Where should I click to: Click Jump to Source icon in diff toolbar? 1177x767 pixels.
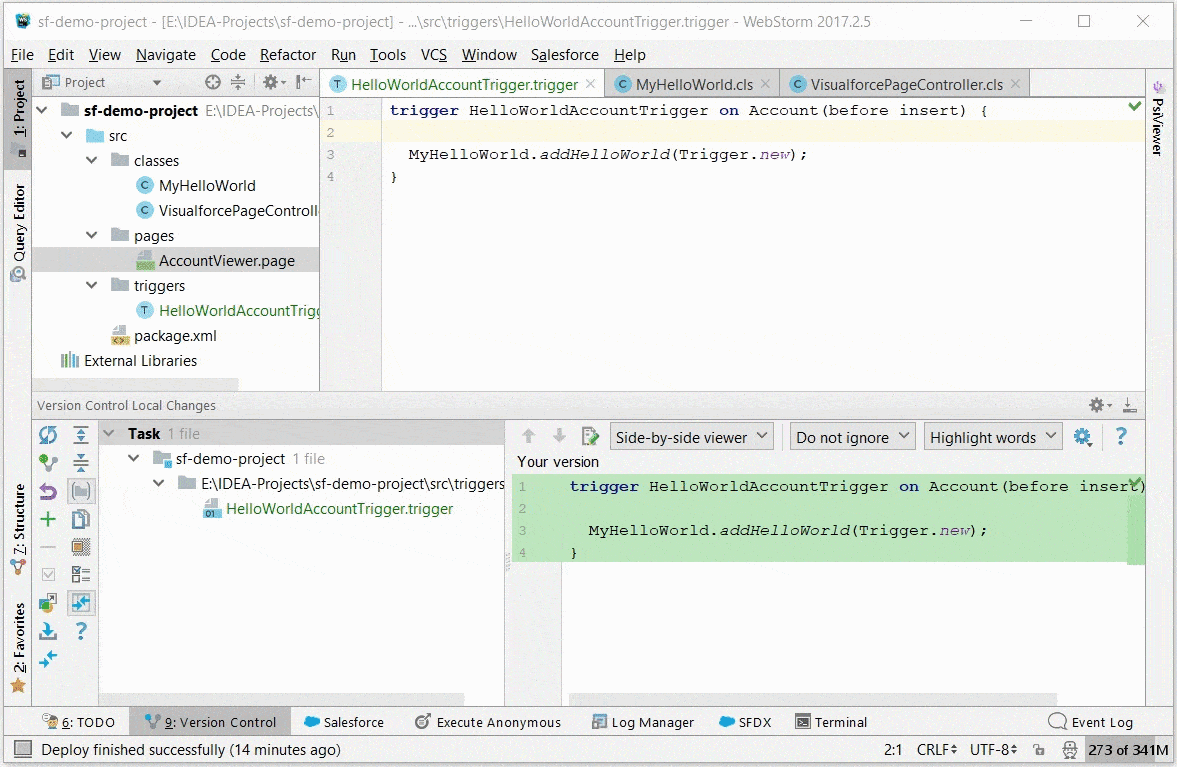pos(591,436)
